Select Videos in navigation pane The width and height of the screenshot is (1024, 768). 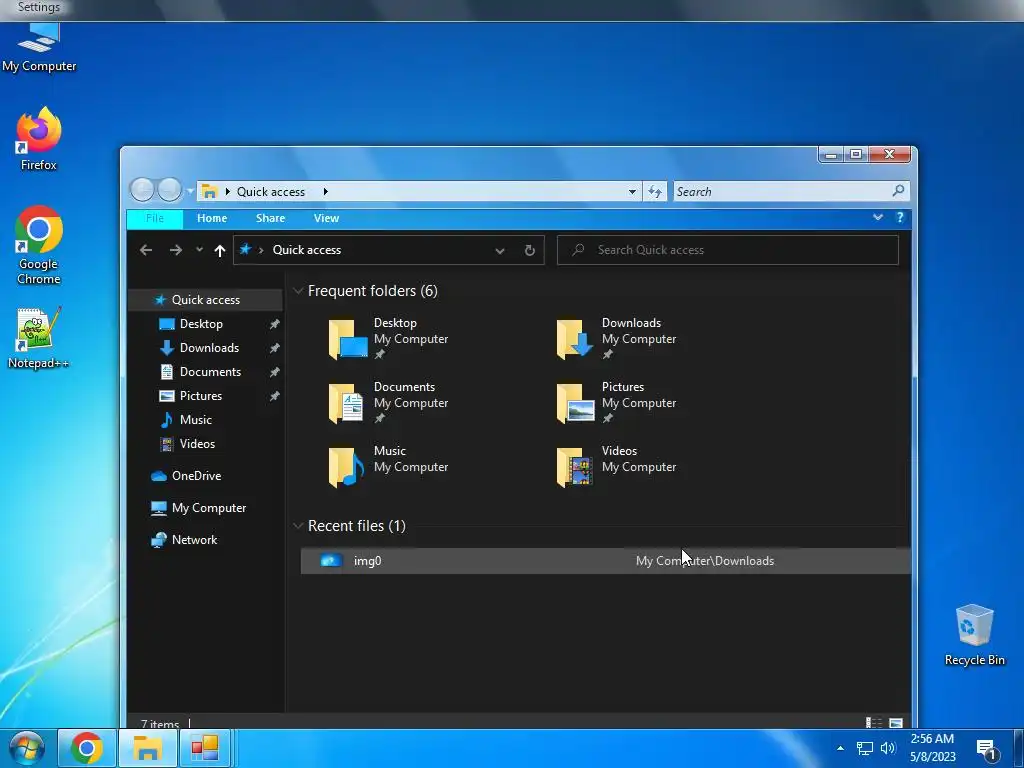point(197,444)
